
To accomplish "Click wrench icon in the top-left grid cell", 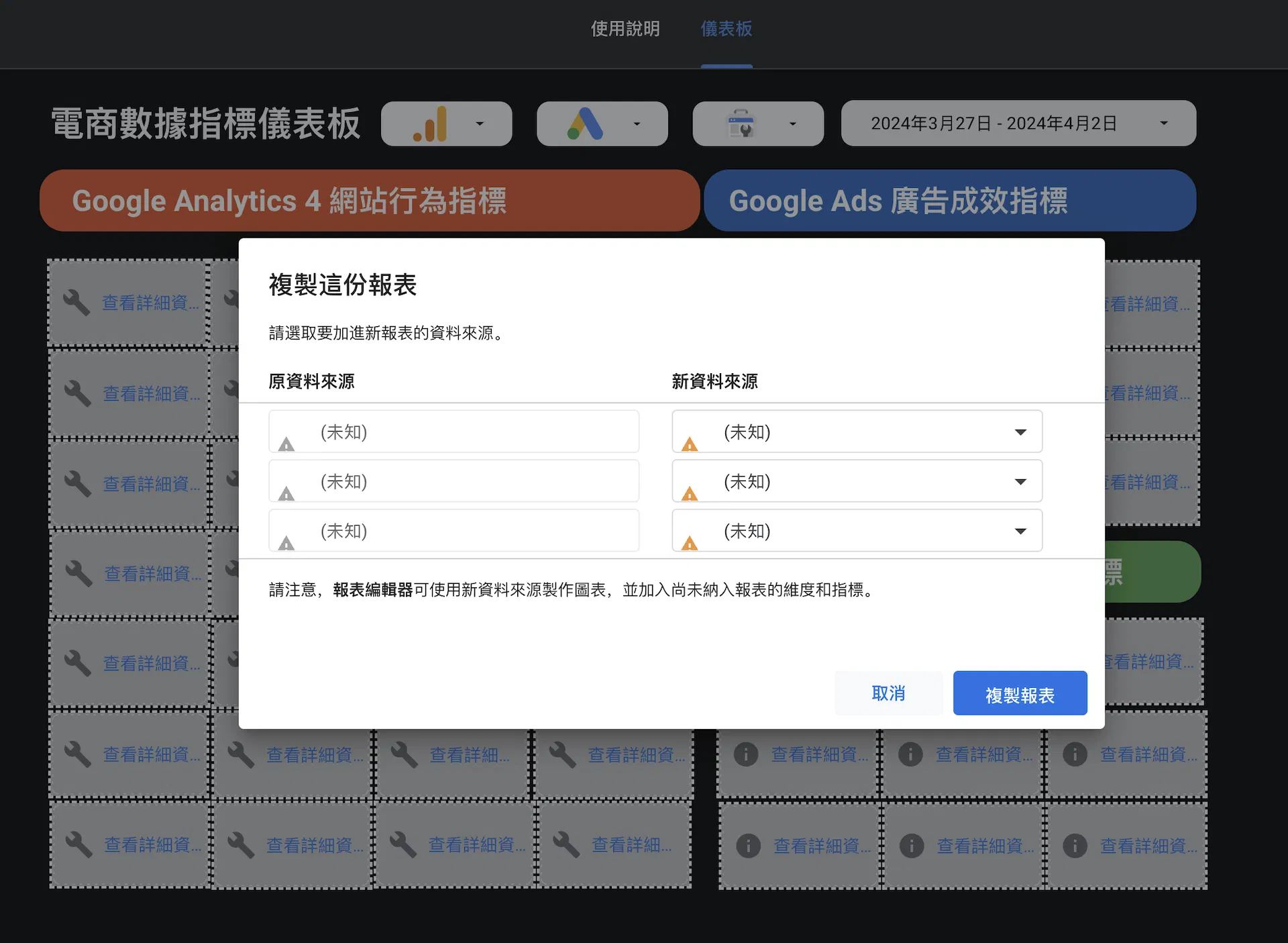I will tap(76, 303).
